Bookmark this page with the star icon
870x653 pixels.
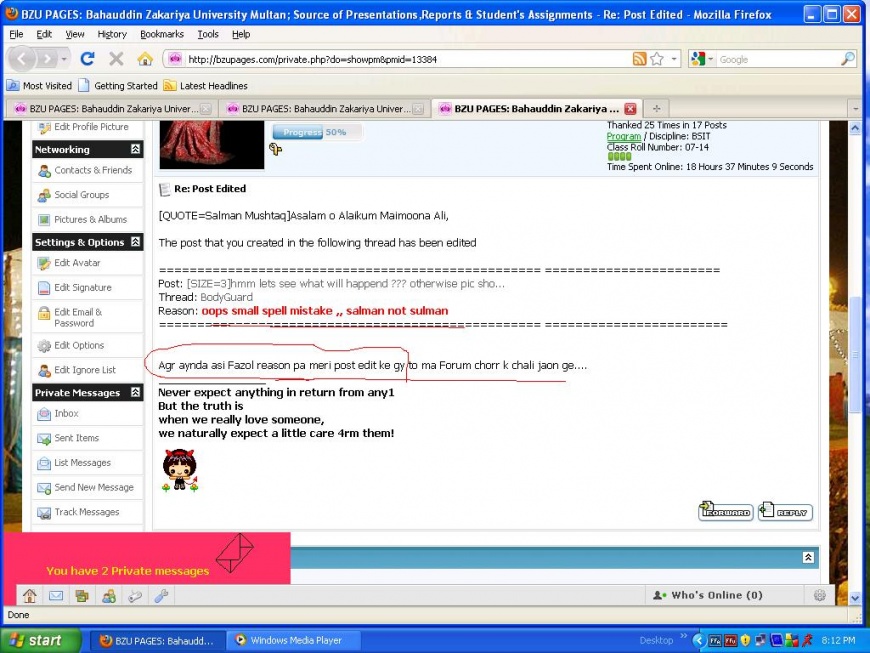coord(657,59)
